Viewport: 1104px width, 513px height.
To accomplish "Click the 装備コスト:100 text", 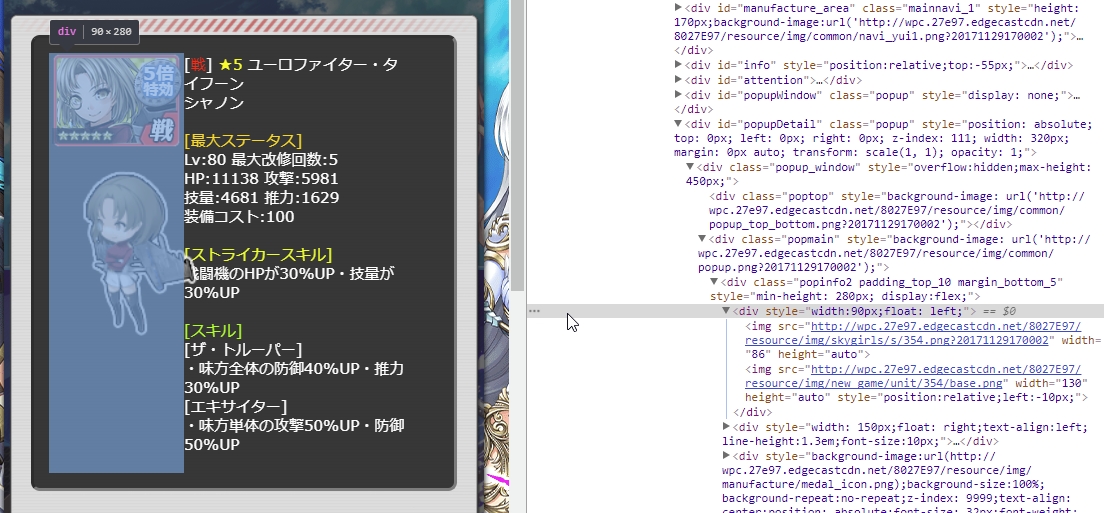I will pyautogui.click(x=239, y=216).
